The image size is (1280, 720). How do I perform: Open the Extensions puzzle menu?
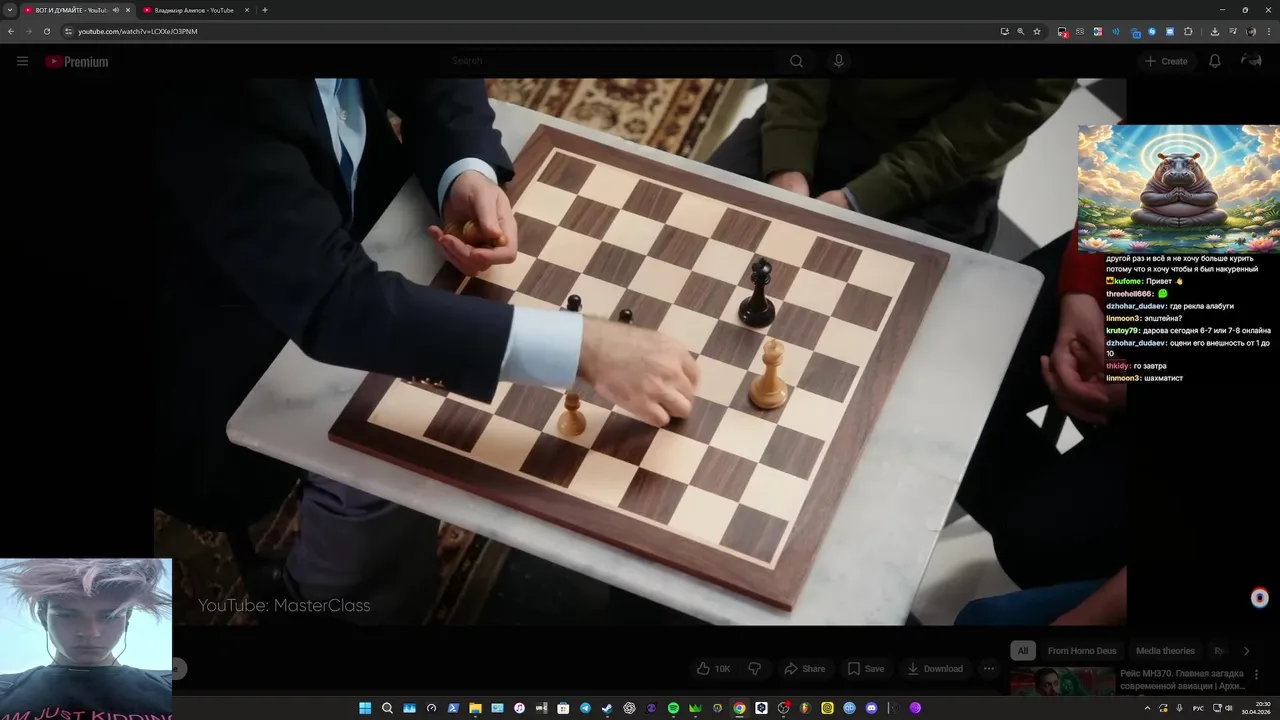1188,31
